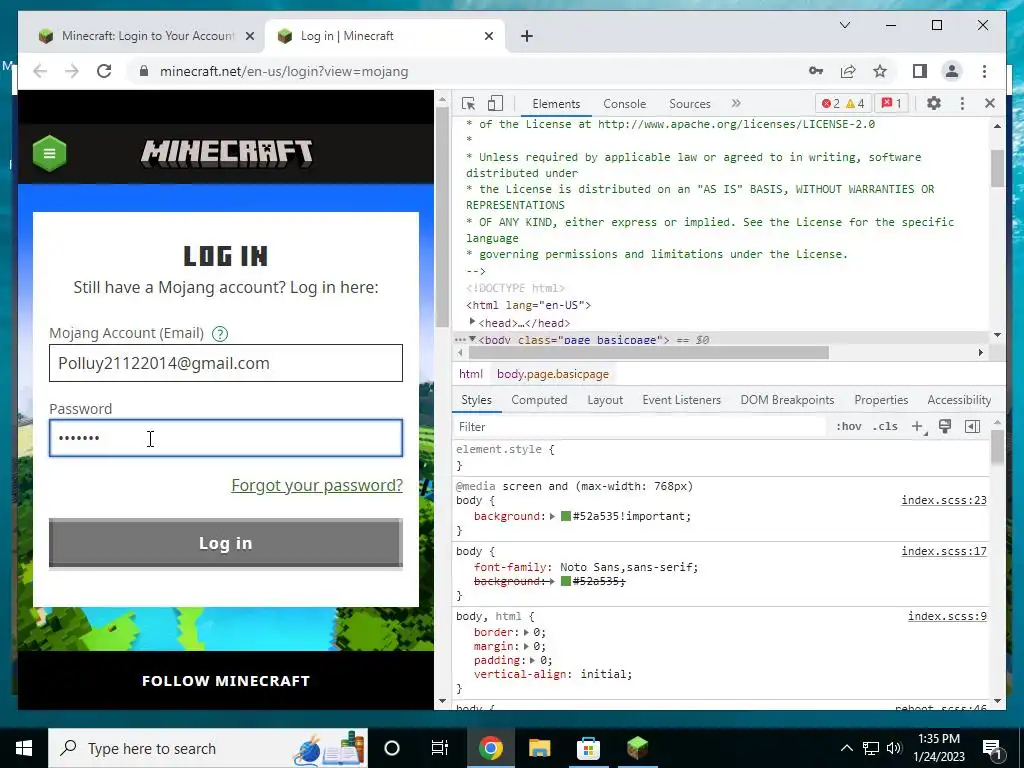
Task: Open the issues counter badge
Action: coord(891,103)
